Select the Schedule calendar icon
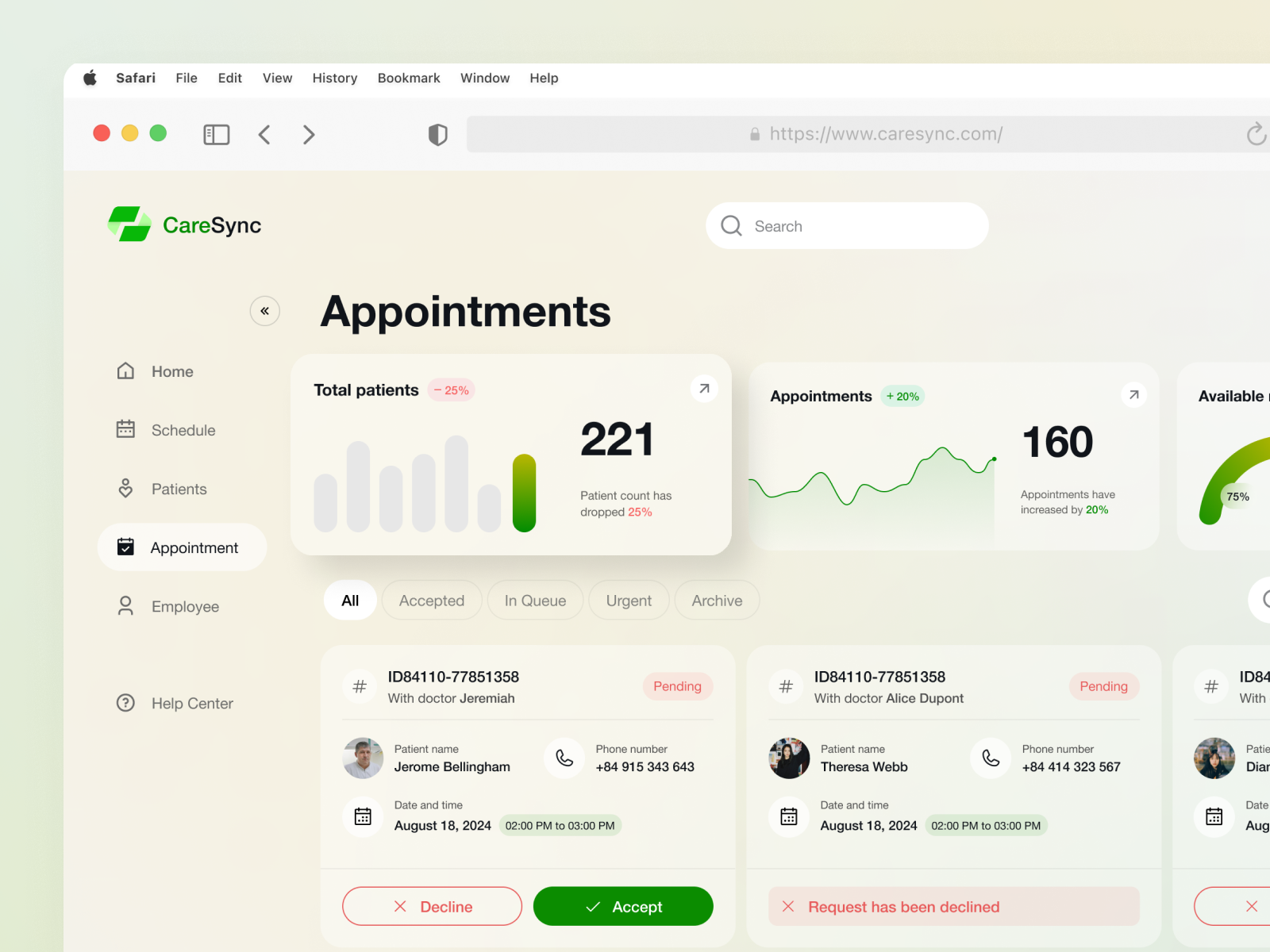The height and width of the screenshot is (952, 1270). point(125,429)
